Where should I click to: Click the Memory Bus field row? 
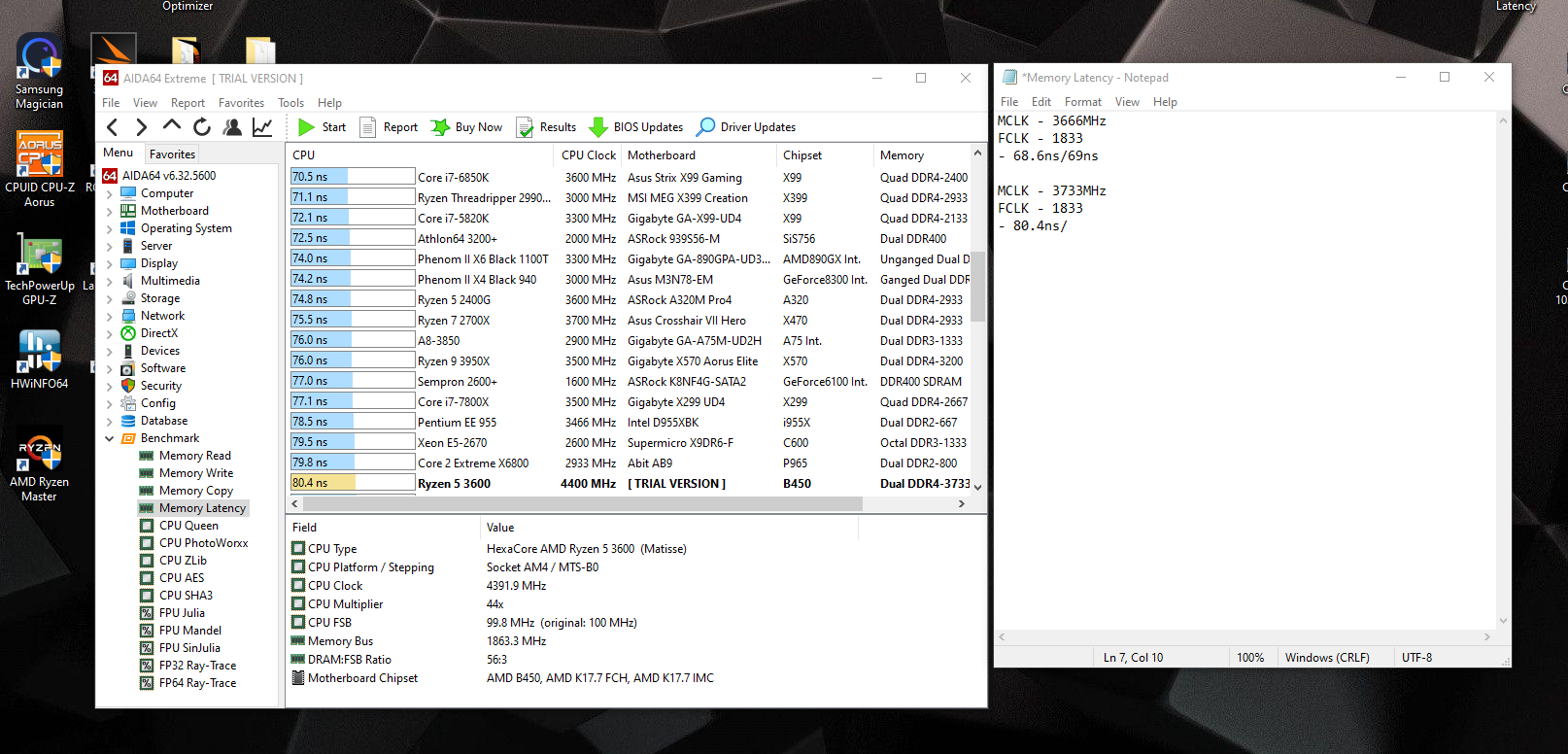pyautogui.click(x=636, y=641)
